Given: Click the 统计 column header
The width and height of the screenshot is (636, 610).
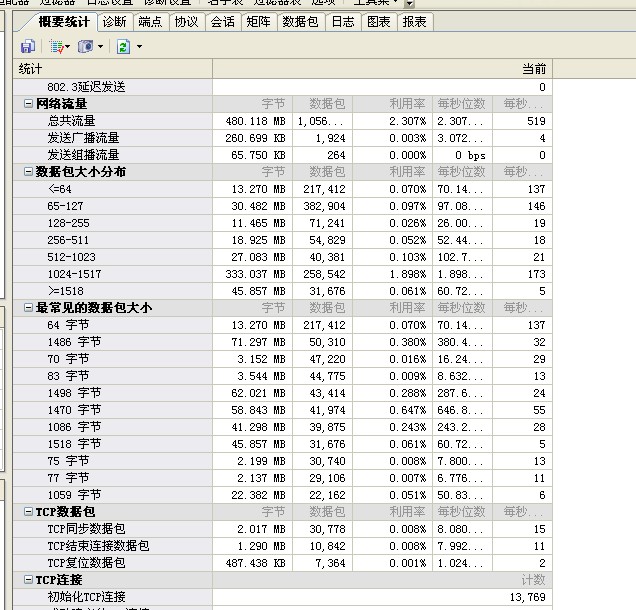Looking at the screenshot, I should click(x=112, y=69).
